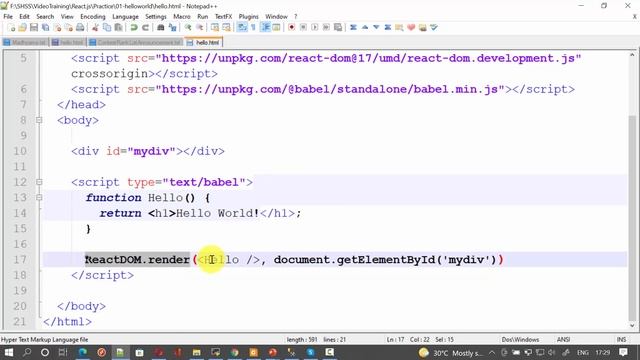Image resolution: width=640 pixels, height=360 pixels.
Task: Click the Start Recording macro red dot
Action: (291, 28)
